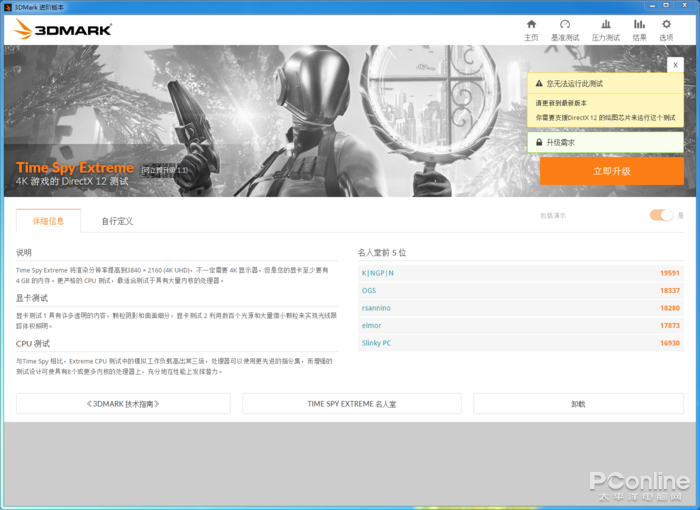Click the lock icon beside 升级需求
This screenshot has width=700, height=510.
(539, 142)
